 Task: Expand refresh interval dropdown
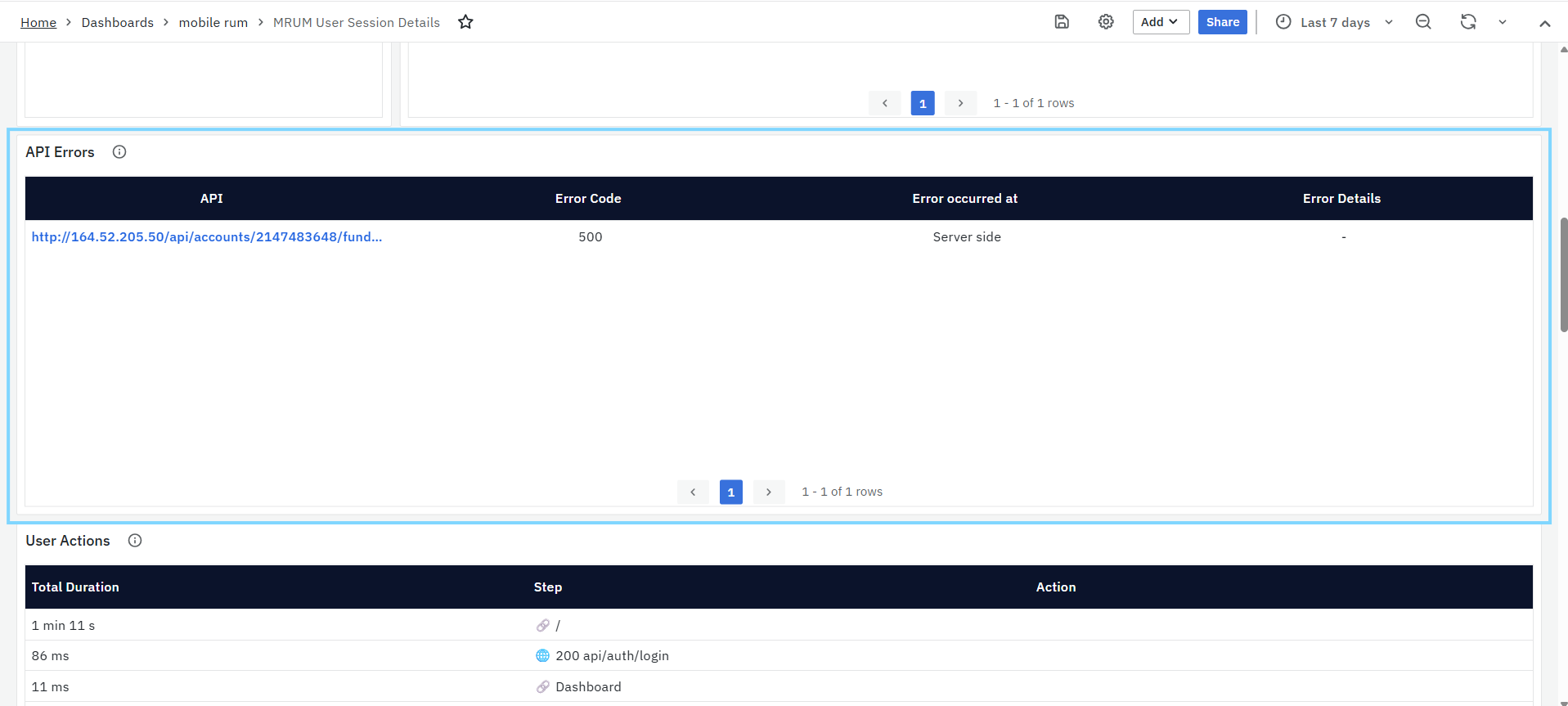point(1503,22)
